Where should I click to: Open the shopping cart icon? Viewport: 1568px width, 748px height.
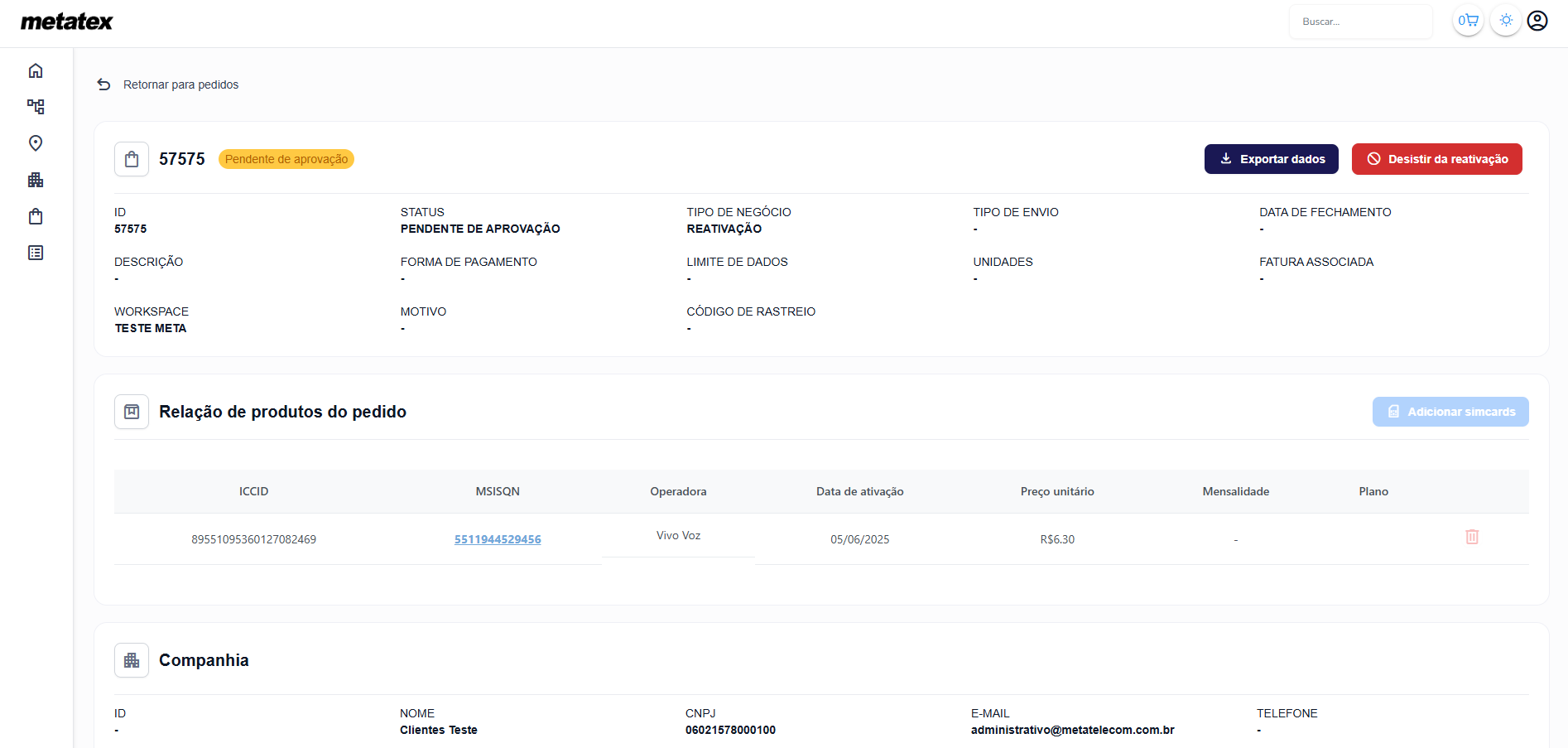1468,21
